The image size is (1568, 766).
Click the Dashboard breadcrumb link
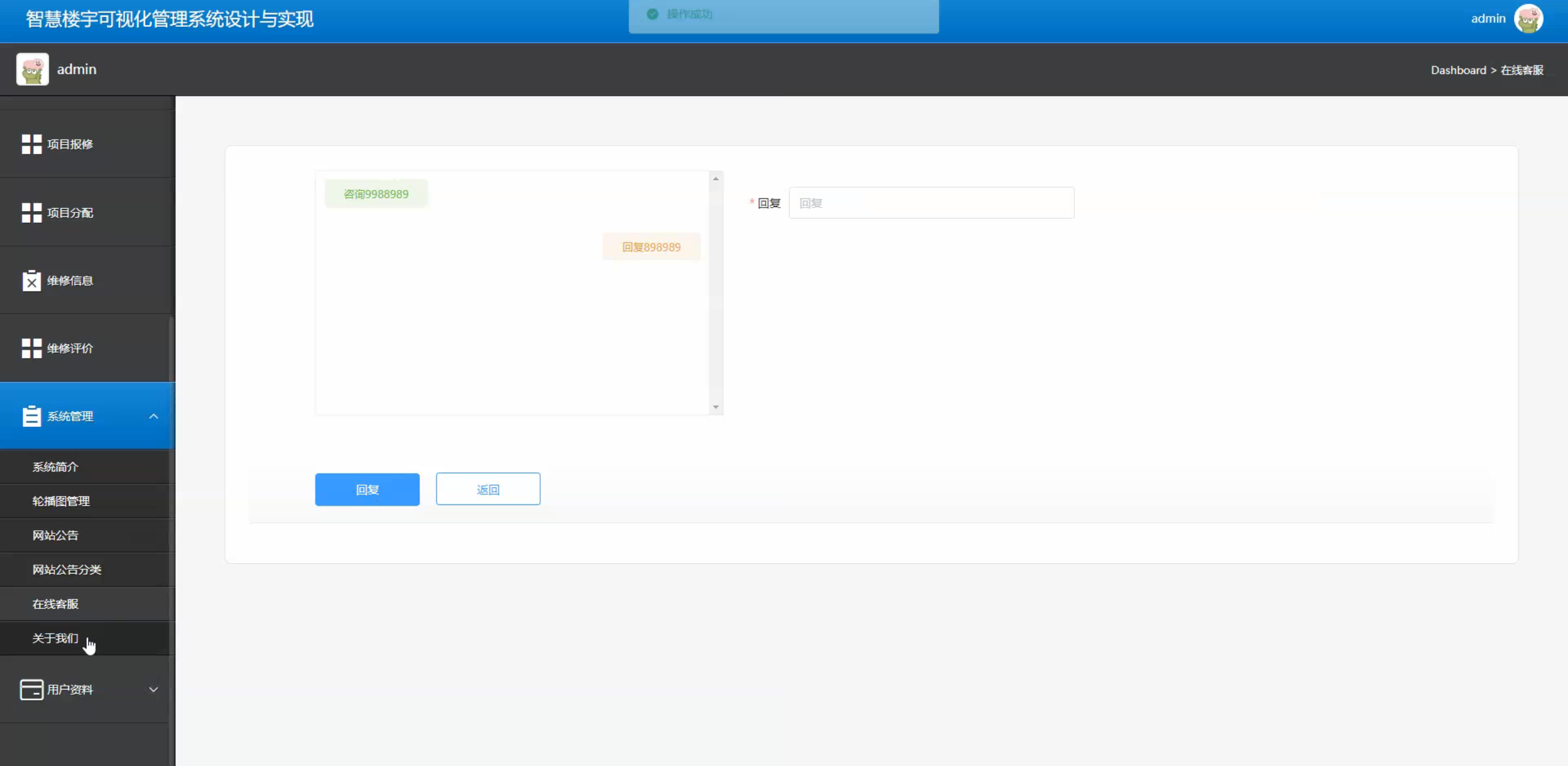[1458, 70]
